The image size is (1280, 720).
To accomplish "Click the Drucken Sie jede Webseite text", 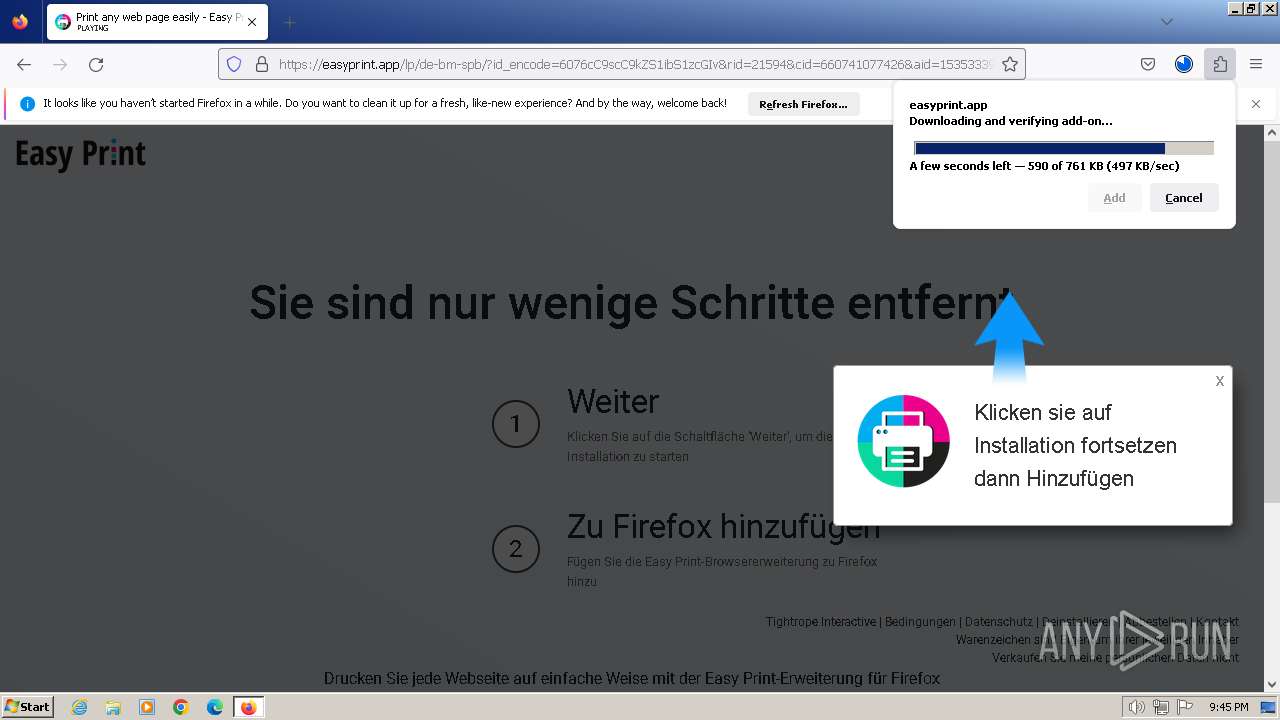I will click(632, 678).
